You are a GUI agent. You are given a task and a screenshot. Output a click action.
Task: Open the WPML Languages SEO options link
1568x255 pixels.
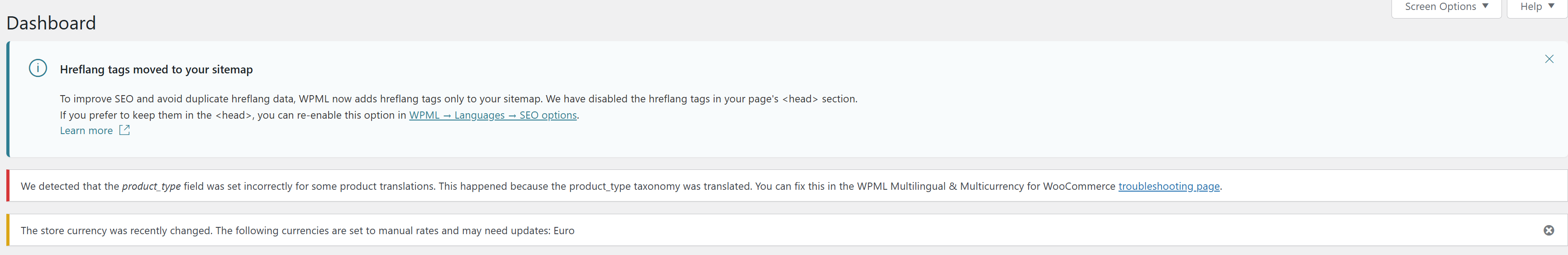point(492,115)
